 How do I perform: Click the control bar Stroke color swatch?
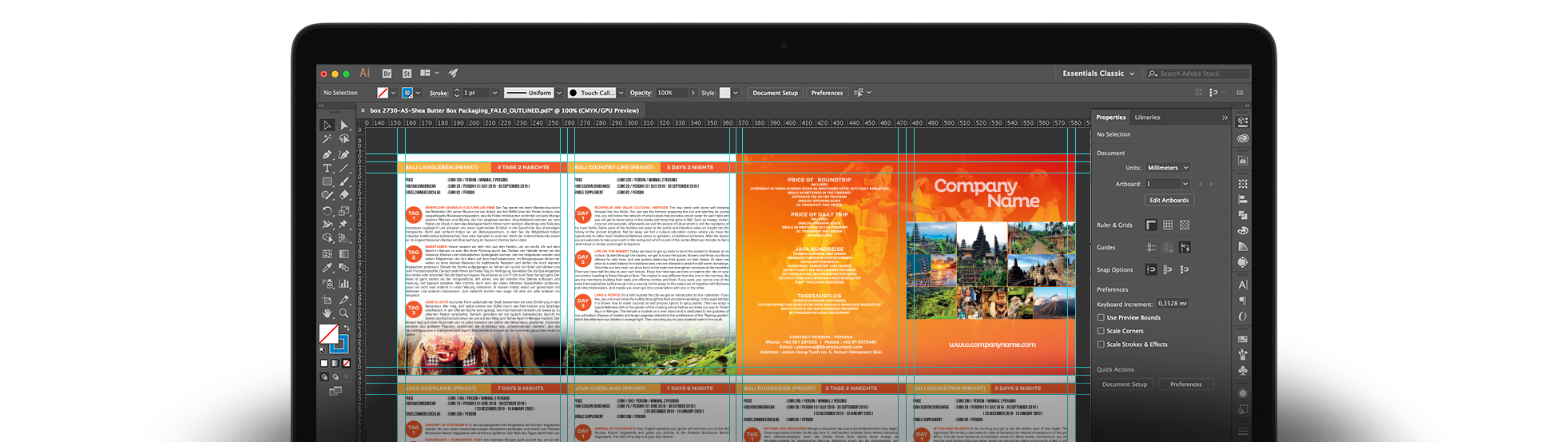[407, 93]
